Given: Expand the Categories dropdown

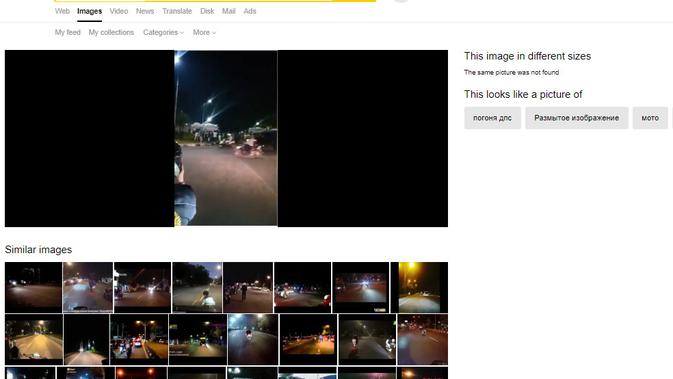Looking at the screenshot, I should [x=163, y=32].
